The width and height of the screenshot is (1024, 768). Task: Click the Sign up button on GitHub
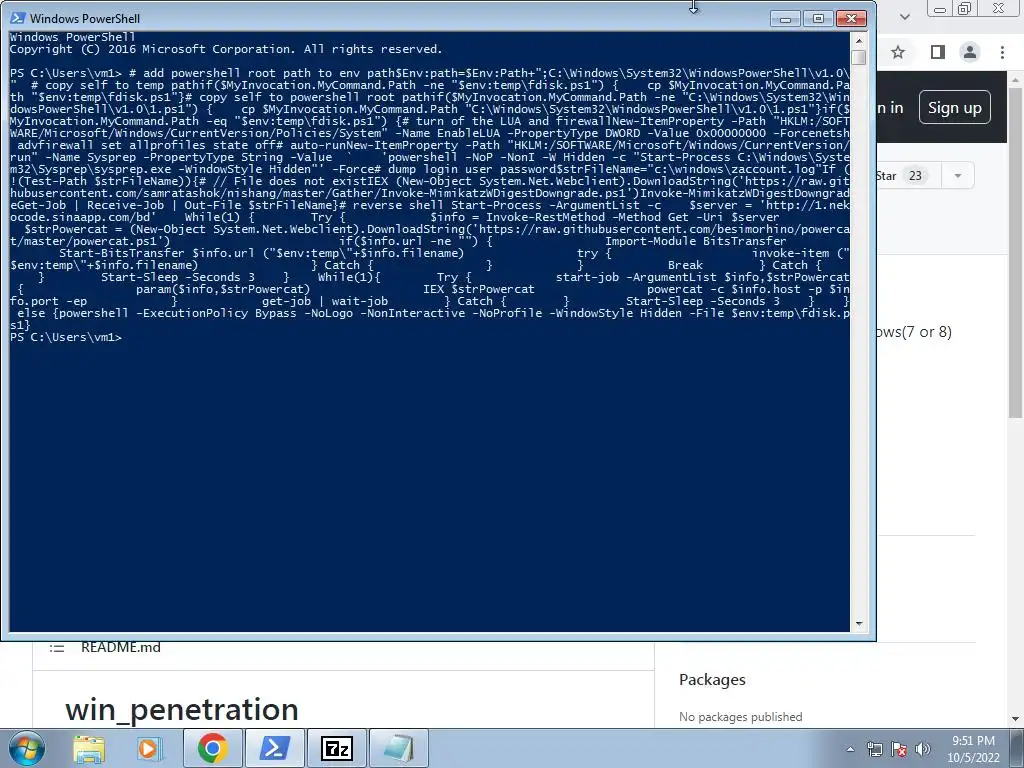coord(955,107)
